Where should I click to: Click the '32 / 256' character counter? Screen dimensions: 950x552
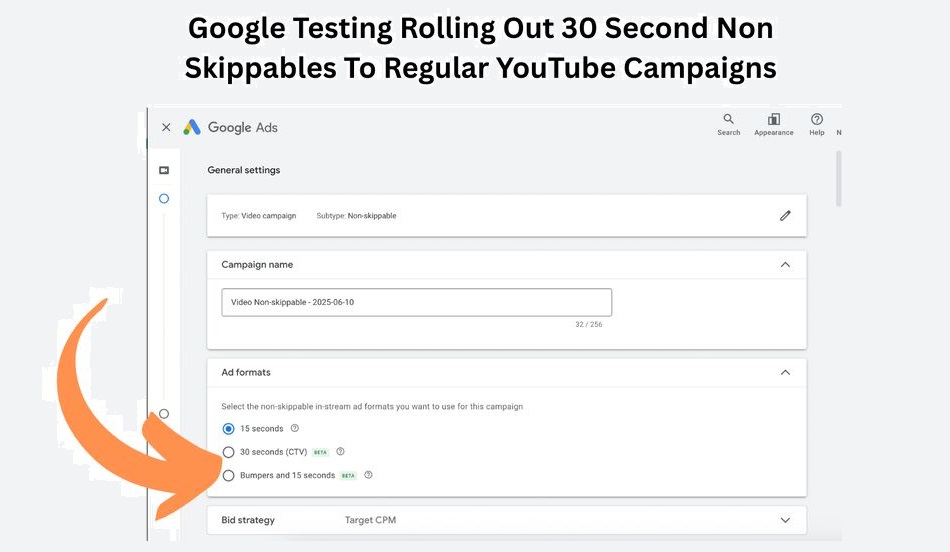click(588, 325)
